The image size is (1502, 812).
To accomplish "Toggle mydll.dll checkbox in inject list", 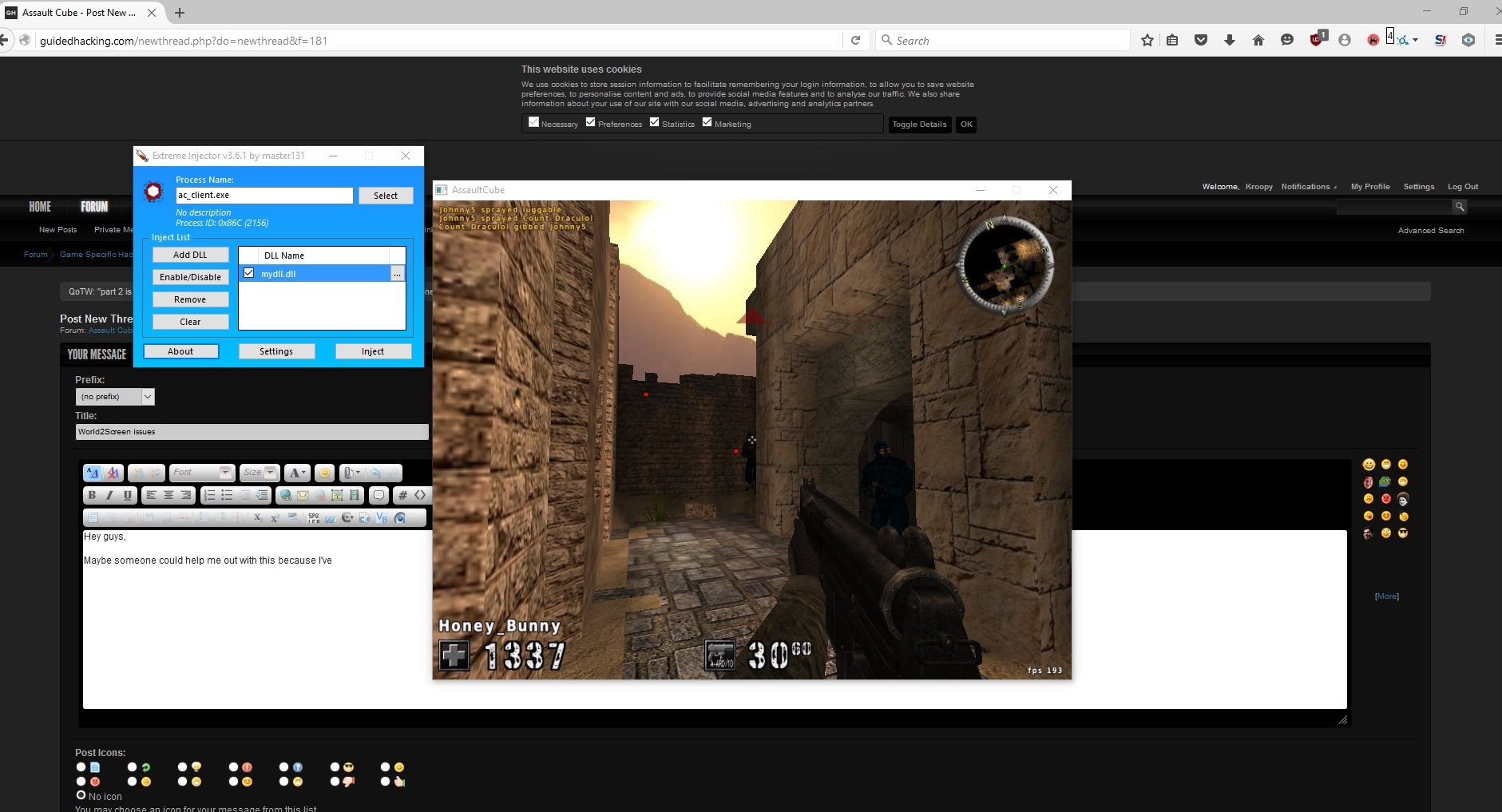I will pyautogui.click(x=249, y=273).
